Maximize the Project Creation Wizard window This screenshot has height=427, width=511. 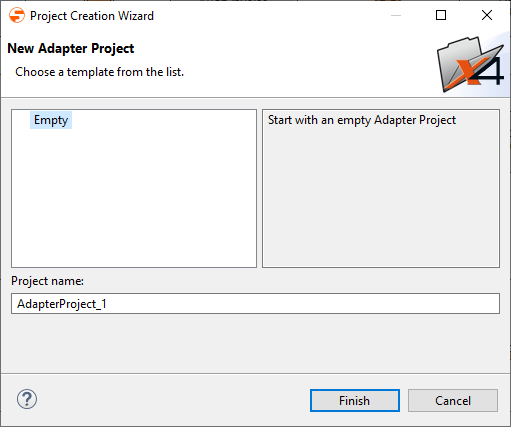point(441,15)
